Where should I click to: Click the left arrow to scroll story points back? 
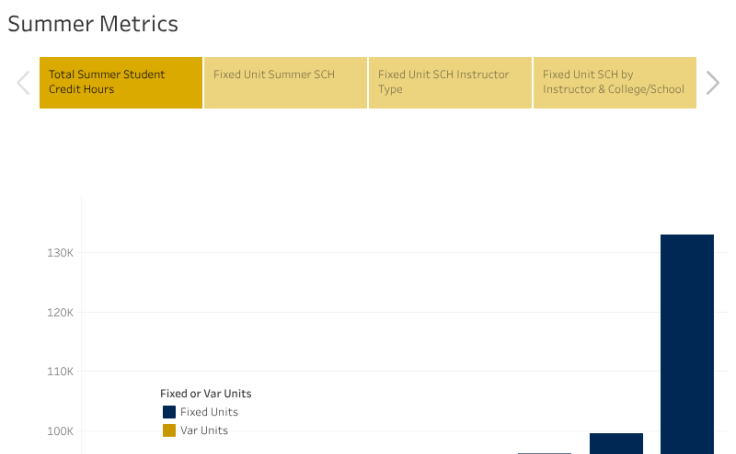pos(23,82)
